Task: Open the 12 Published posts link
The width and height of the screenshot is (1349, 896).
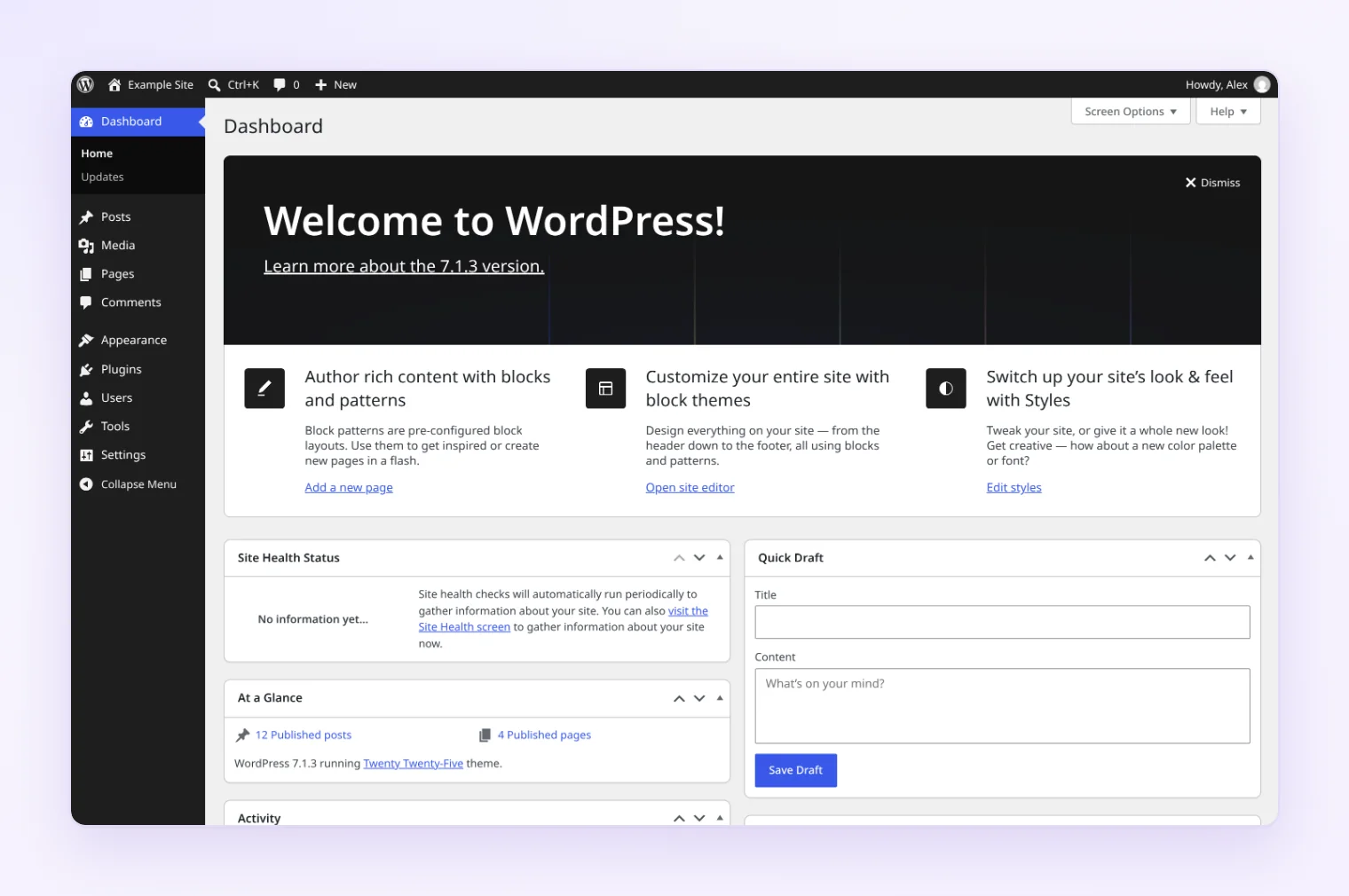Action: 304,735
